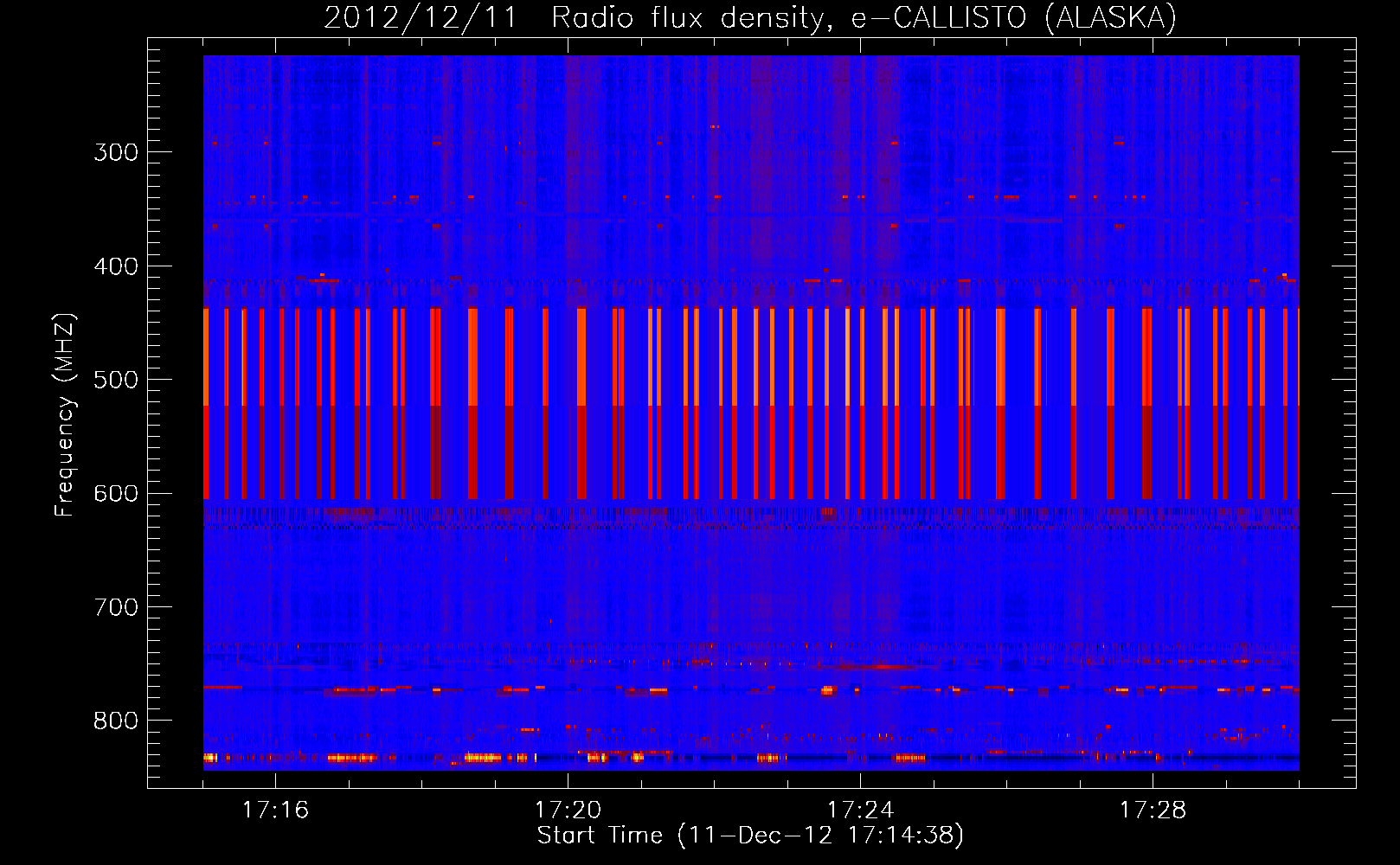Click the 17:28 time tick label
The height and width of the screenshot is (865, 1400).
tap(1153, 810)
